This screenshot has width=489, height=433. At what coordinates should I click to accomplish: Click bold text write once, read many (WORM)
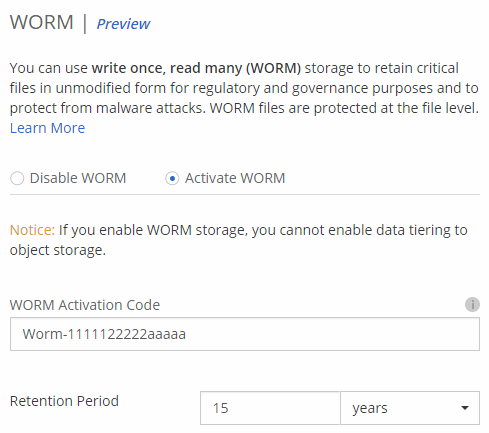coord(196,68)
